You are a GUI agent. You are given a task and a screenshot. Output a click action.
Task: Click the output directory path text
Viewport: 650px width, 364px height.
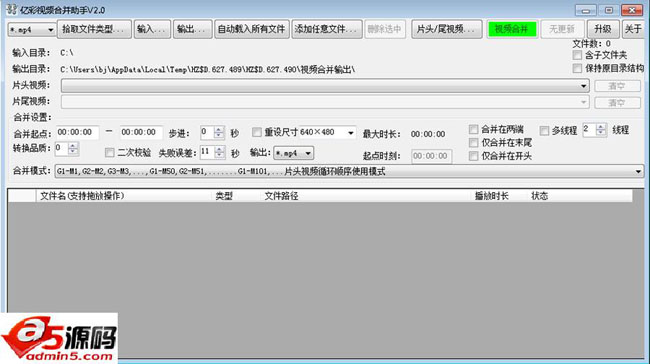(207, 70)
